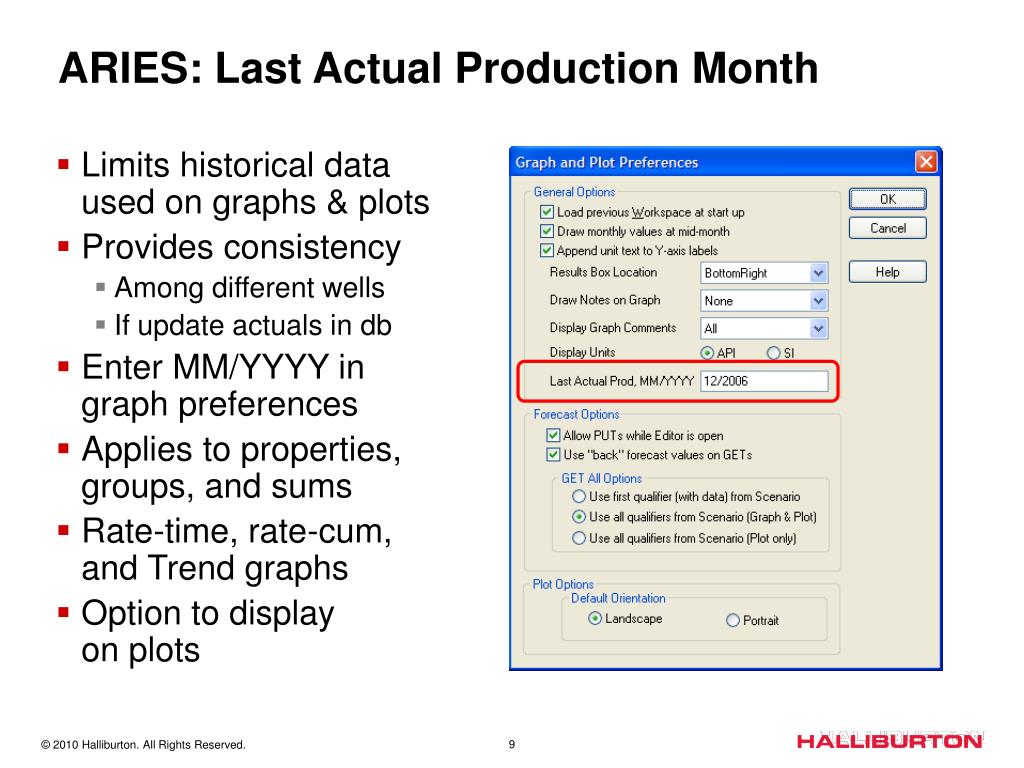The image size is (1024, 768).
Task: Click the Cancel button
Action: tap(888, 228)
